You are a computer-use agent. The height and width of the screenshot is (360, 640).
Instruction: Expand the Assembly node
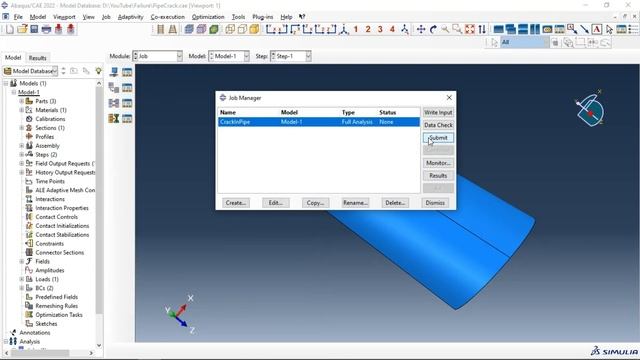pos(22,146)
